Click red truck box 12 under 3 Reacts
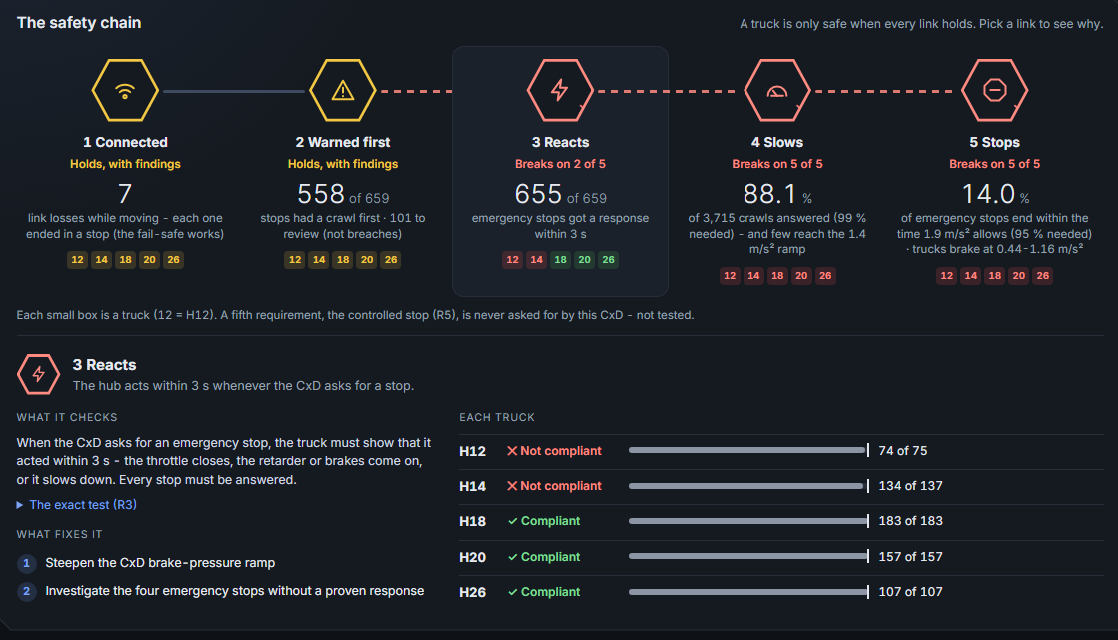Viewport: 1118px width, 640px height. 513,259
